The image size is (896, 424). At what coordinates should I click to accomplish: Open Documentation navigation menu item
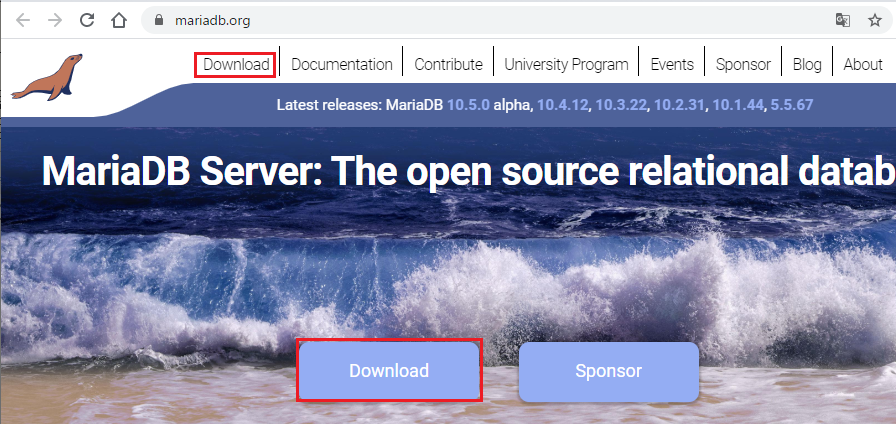341,64
